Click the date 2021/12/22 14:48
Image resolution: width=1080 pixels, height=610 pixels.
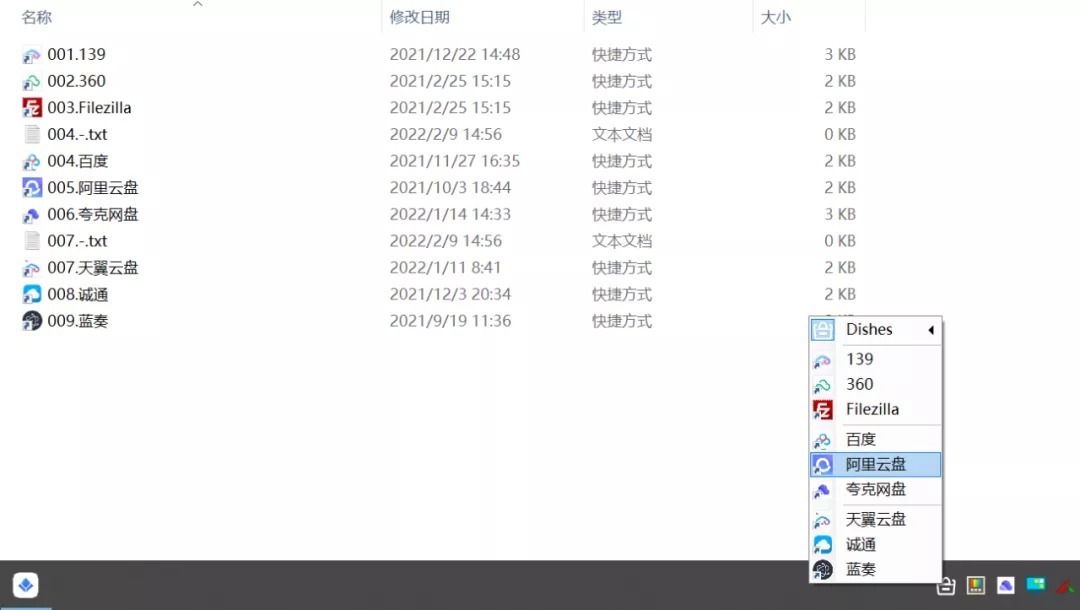[x=455, y=54]
